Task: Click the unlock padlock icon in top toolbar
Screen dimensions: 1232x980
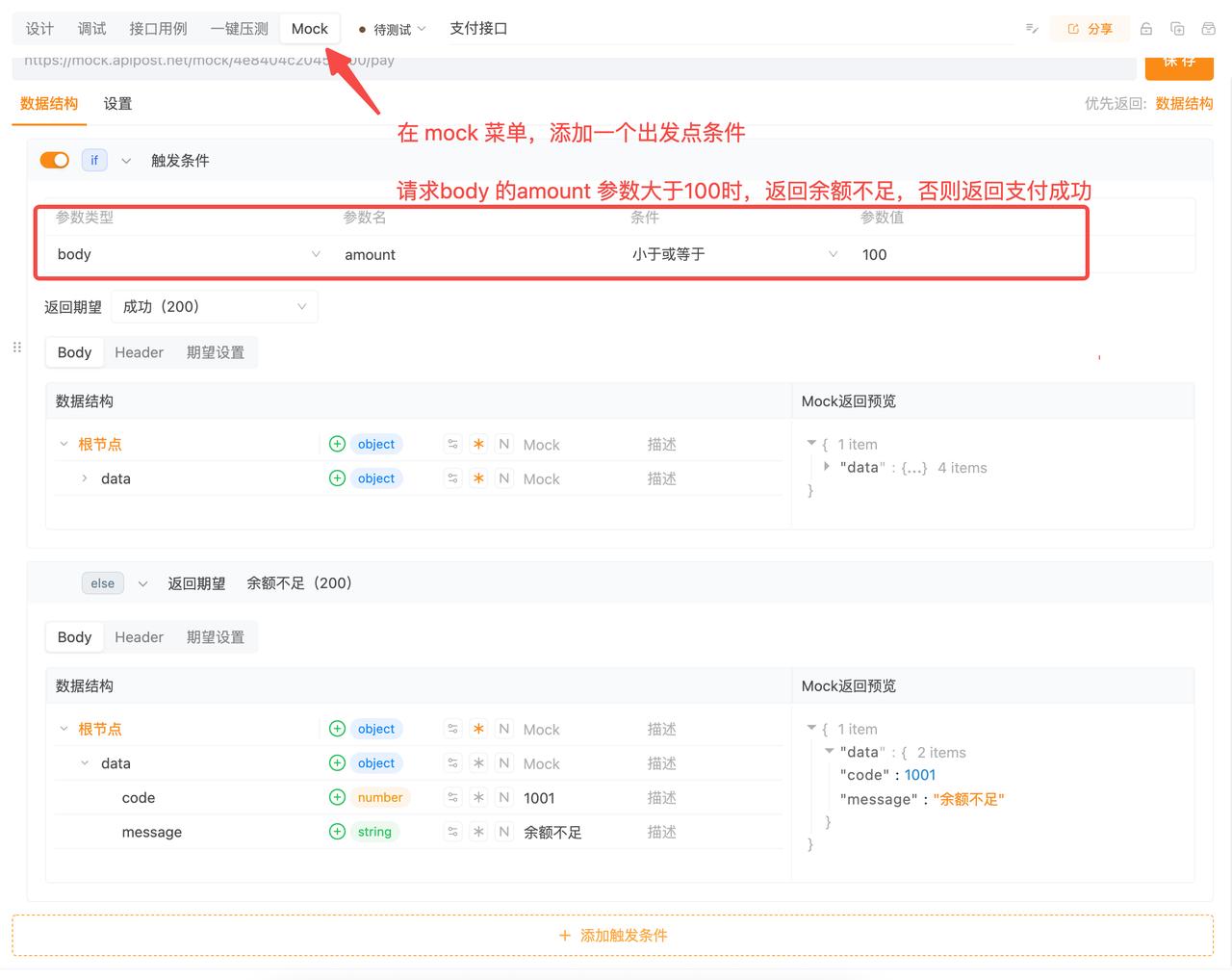Action: point(1145,29)
